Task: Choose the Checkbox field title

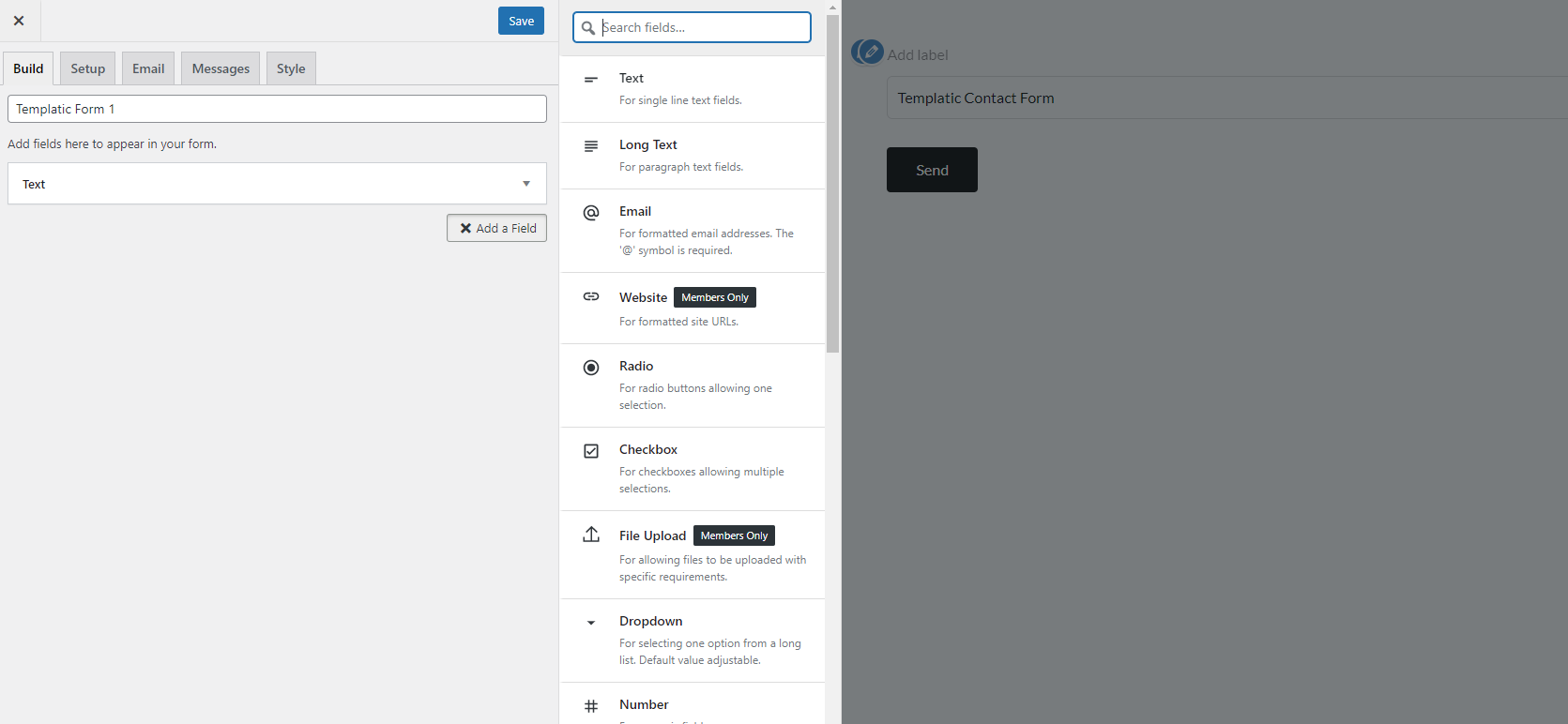Action: tap(648, 449)
